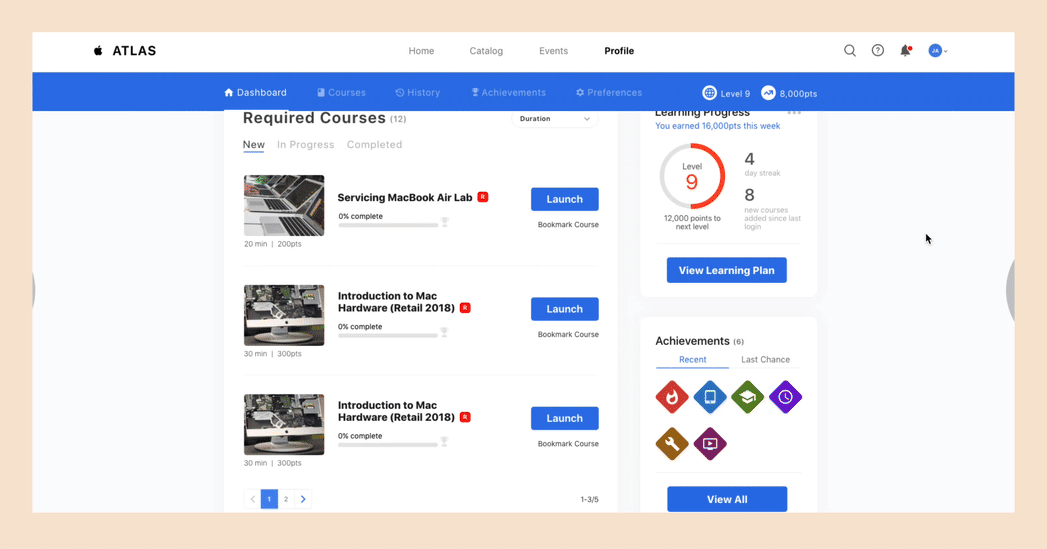Select the purple clock achievement badge
This screenshot has width=1047, height=549.
[x=785, y=397]
